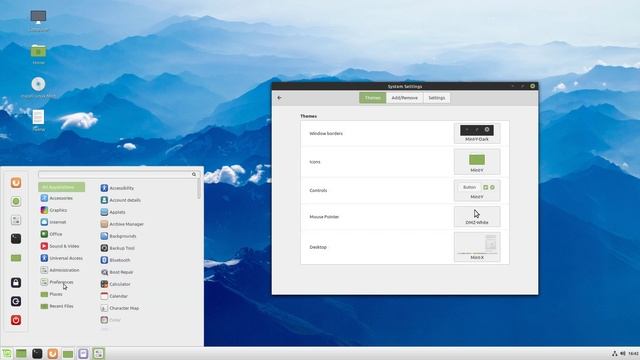Launch the Bluetooth app icon

(104, 260)
